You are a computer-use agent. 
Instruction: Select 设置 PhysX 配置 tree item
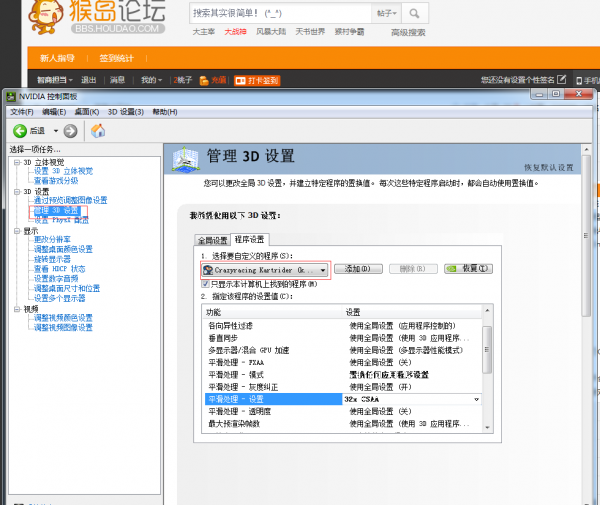tap(61, 220)
